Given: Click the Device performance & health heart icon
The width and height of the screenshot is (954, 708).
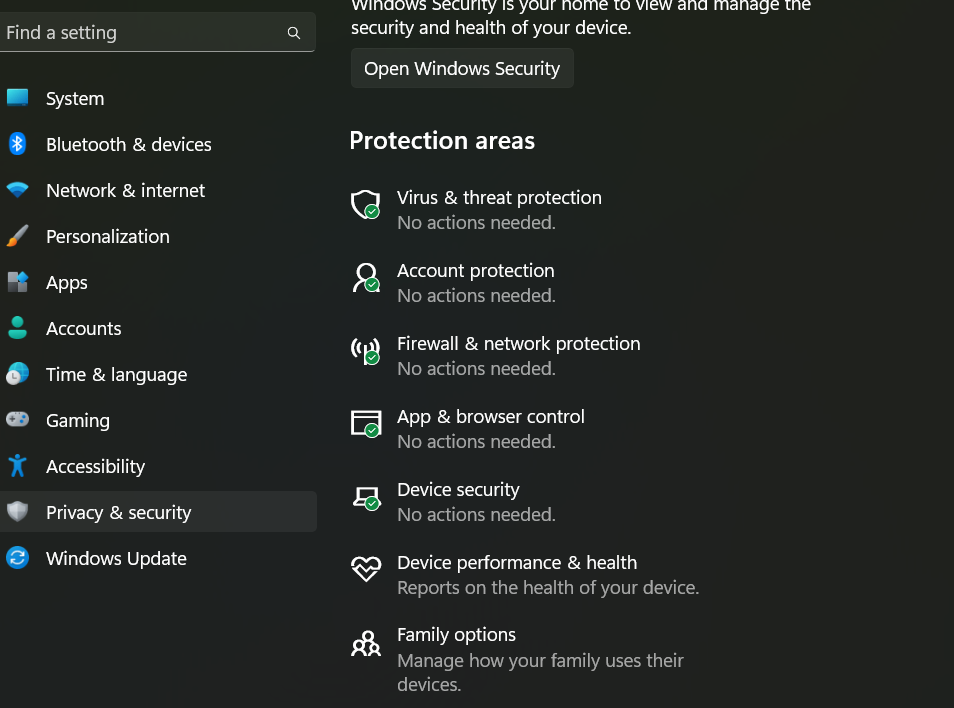Looking at the screenshot, I should coord(366,569).
